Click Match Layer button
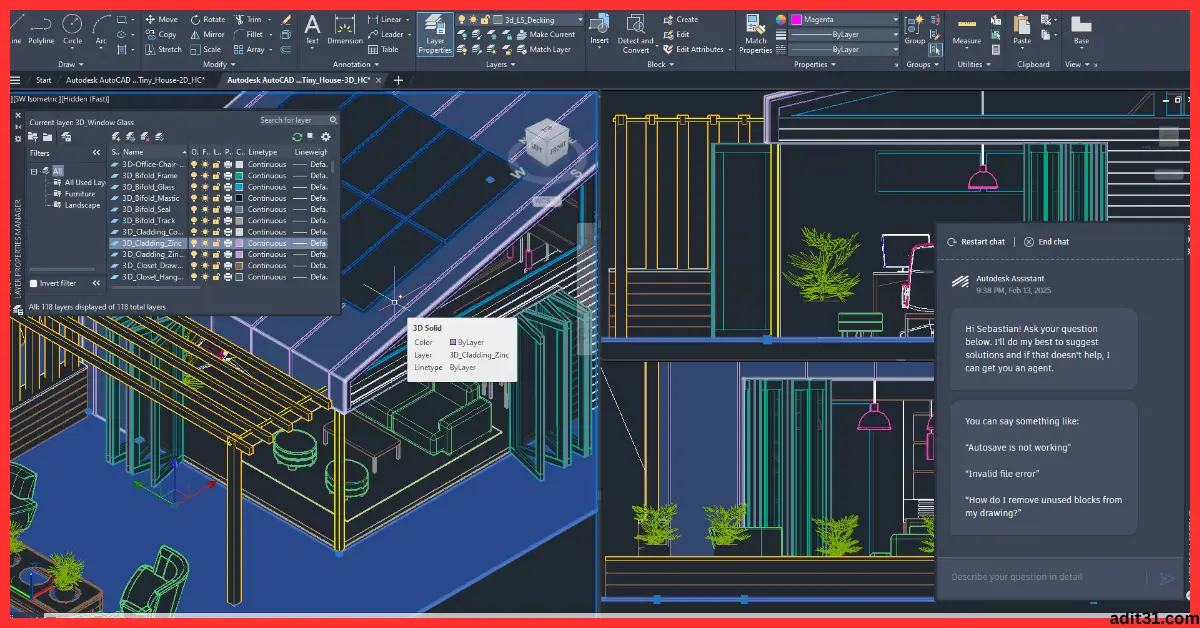 point(542,49)
